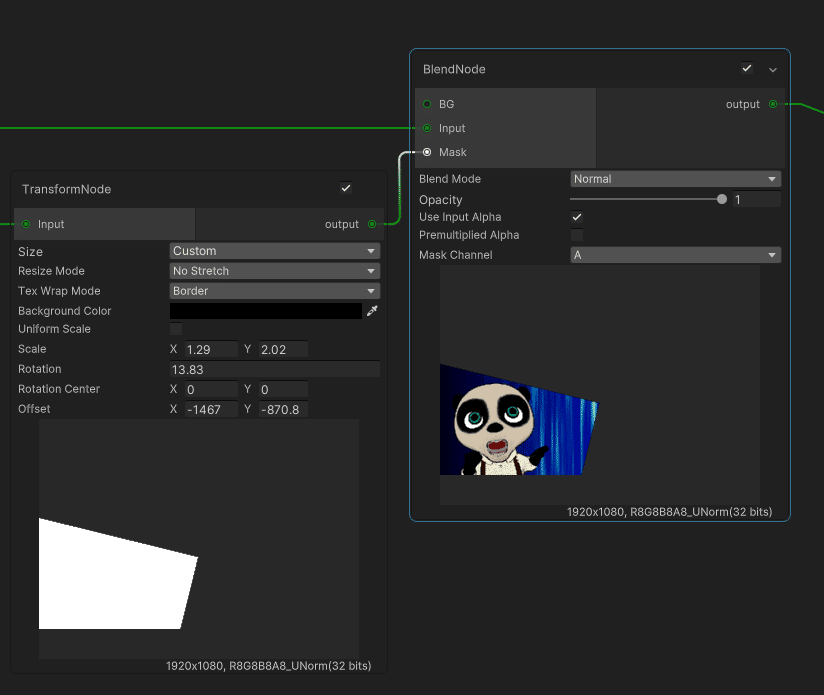The image size is (824, 695).
Task: Toggle TransformNode enabled checkbox in header
Action: coord(346,188)
